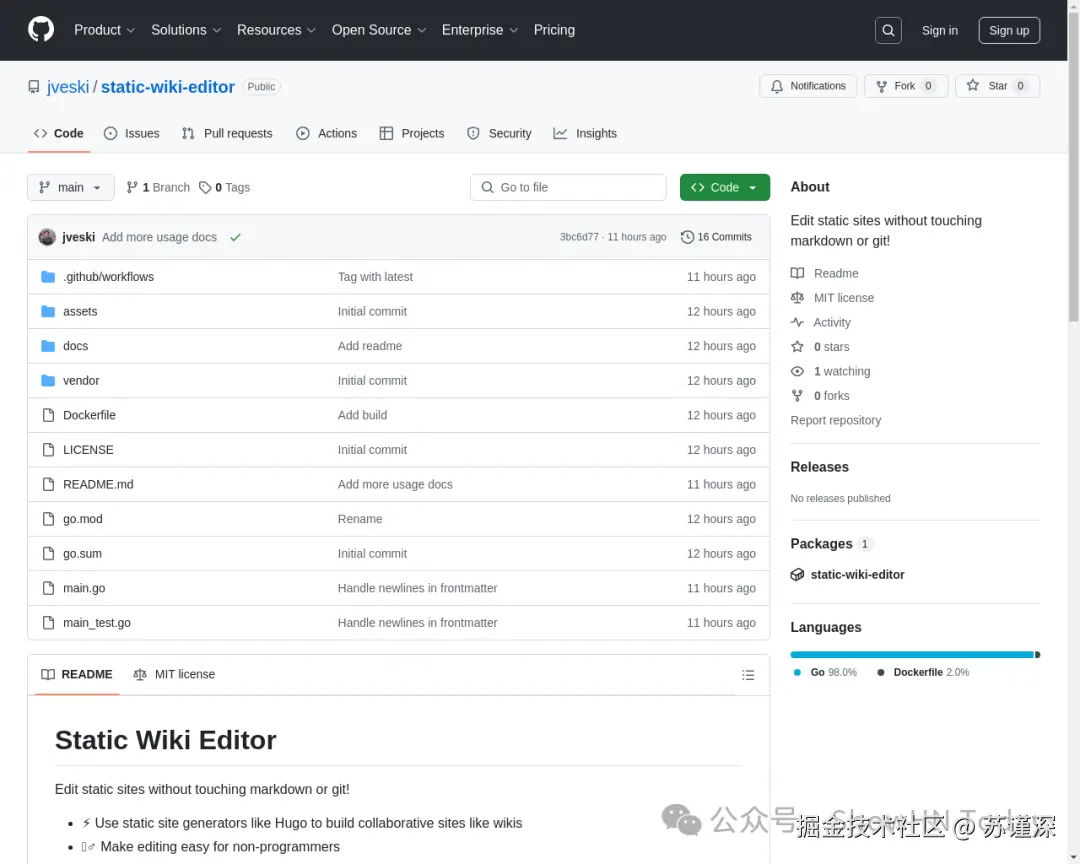Star the static-wiki-editor repository
Screen dimensions: 1080x864
click(997, 86)
